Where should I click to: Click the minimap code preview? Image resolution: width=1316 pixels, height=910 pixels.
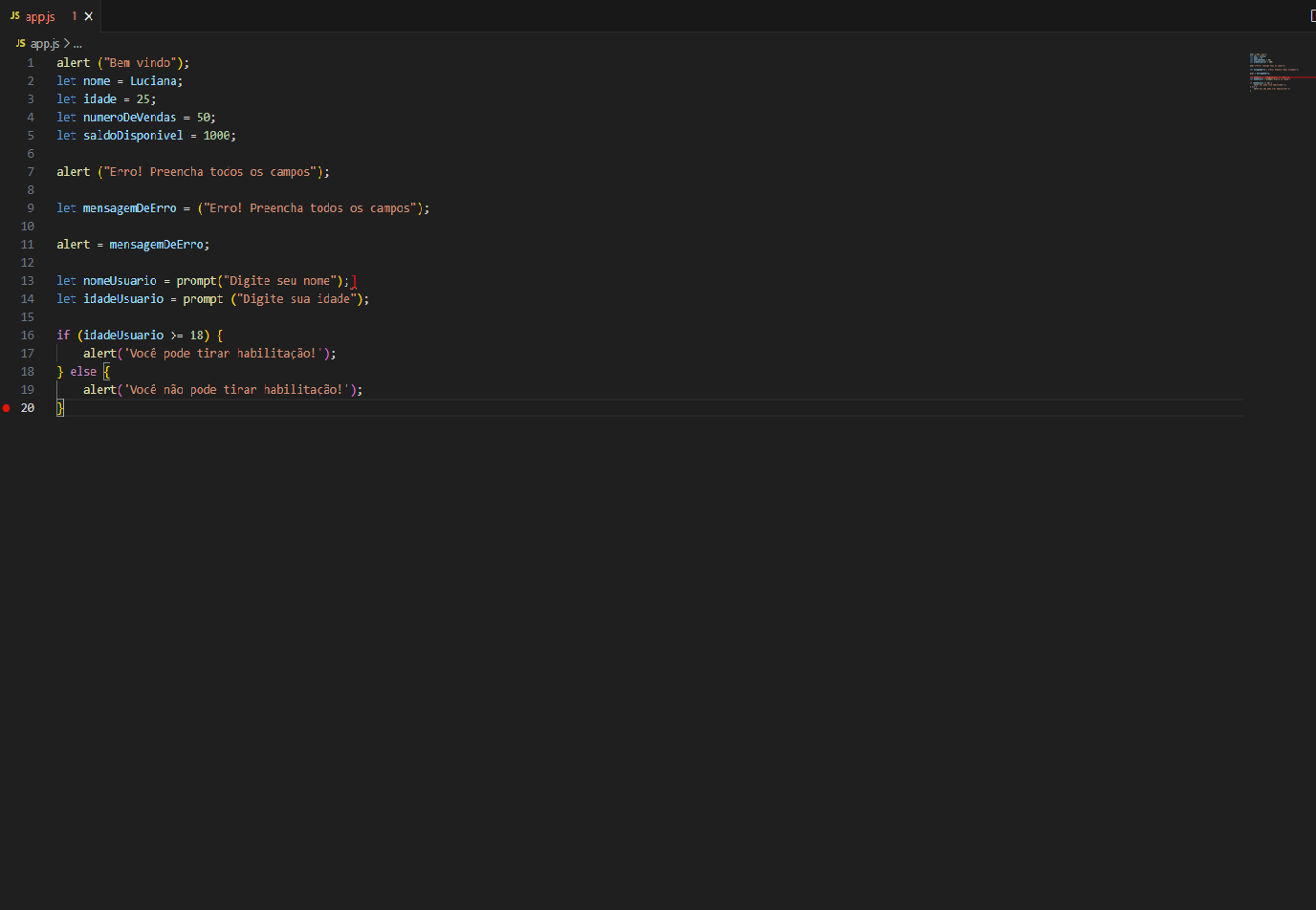click(1274, 72)
